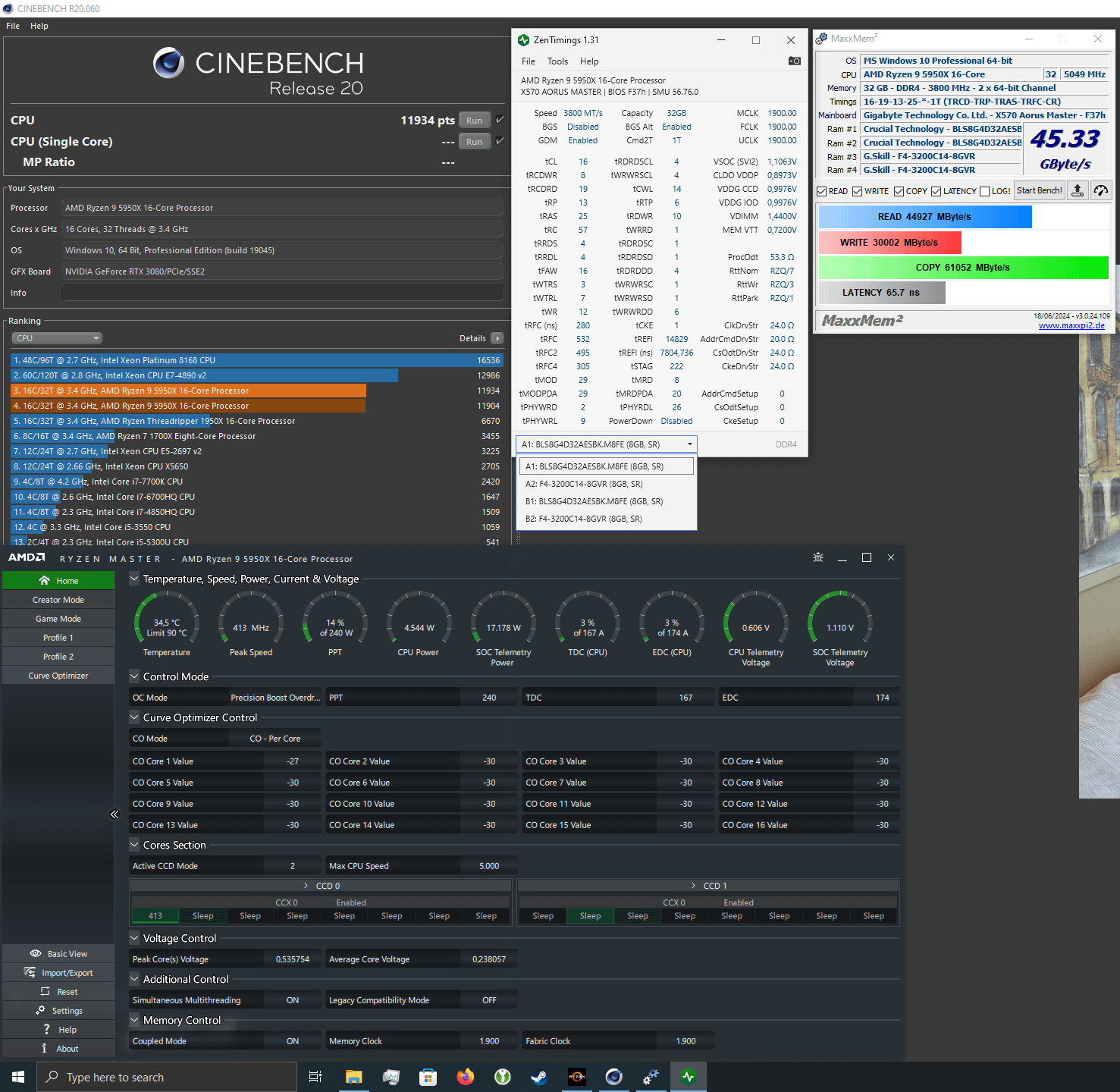This screenshot has height=1092, width=1120.
Task: Open the Windows Start menu
Action: (18, 1077)
